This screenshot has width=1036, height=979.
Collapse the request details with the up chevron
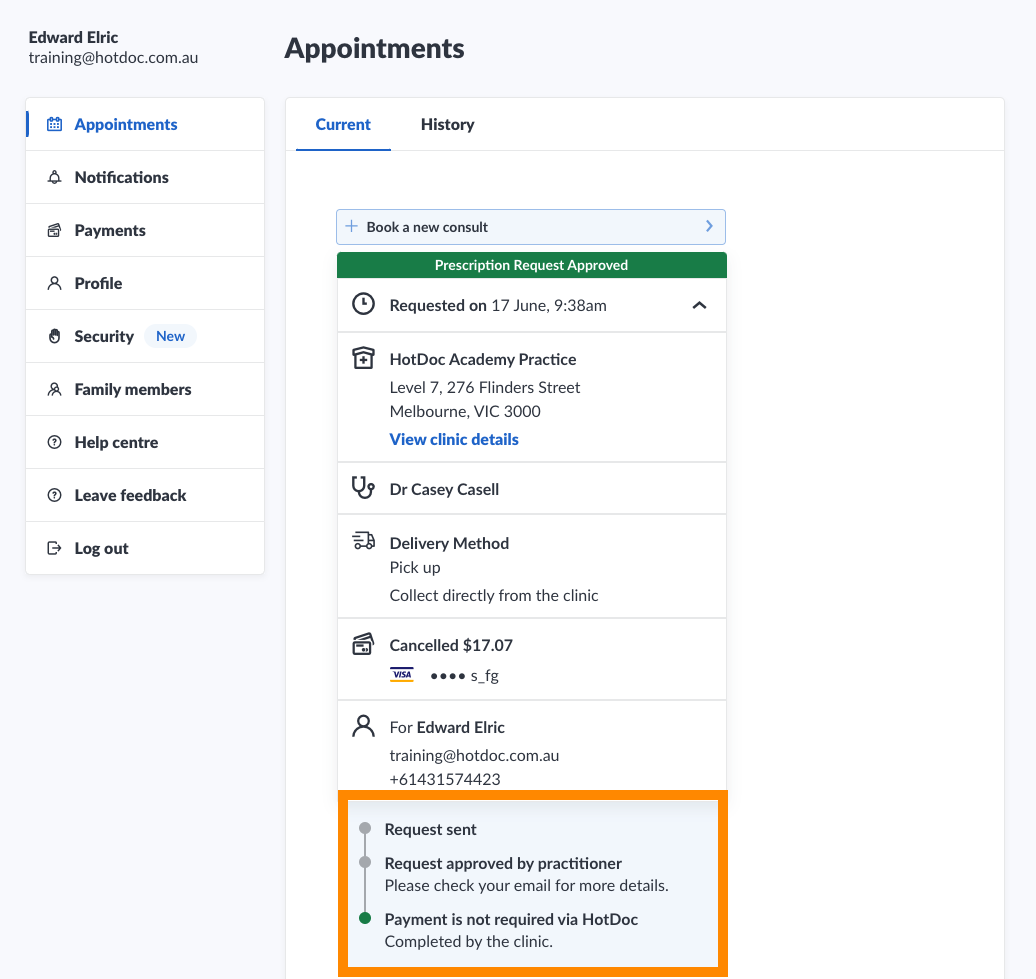click(699, 305)
